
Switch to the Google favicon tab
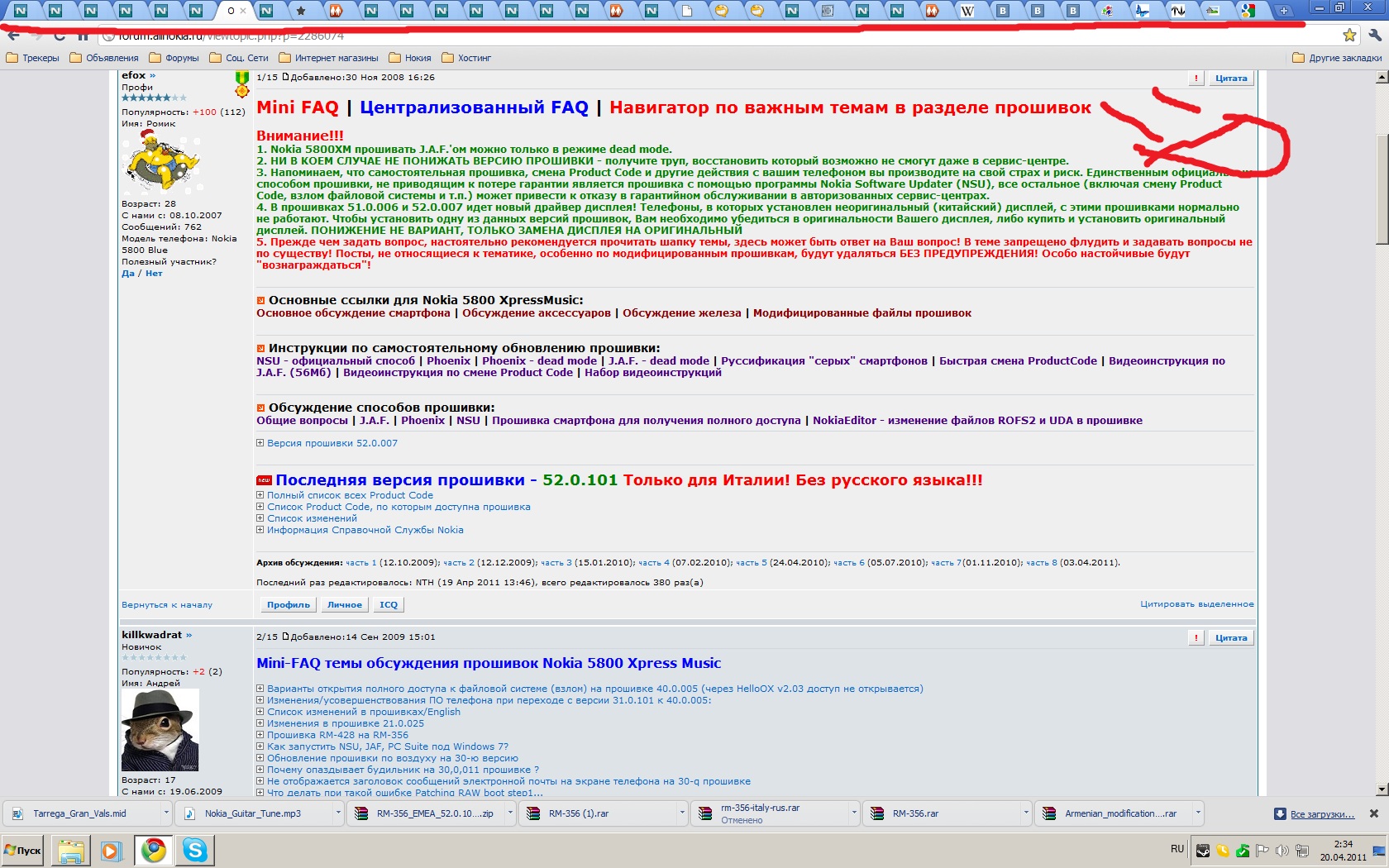1248,11
